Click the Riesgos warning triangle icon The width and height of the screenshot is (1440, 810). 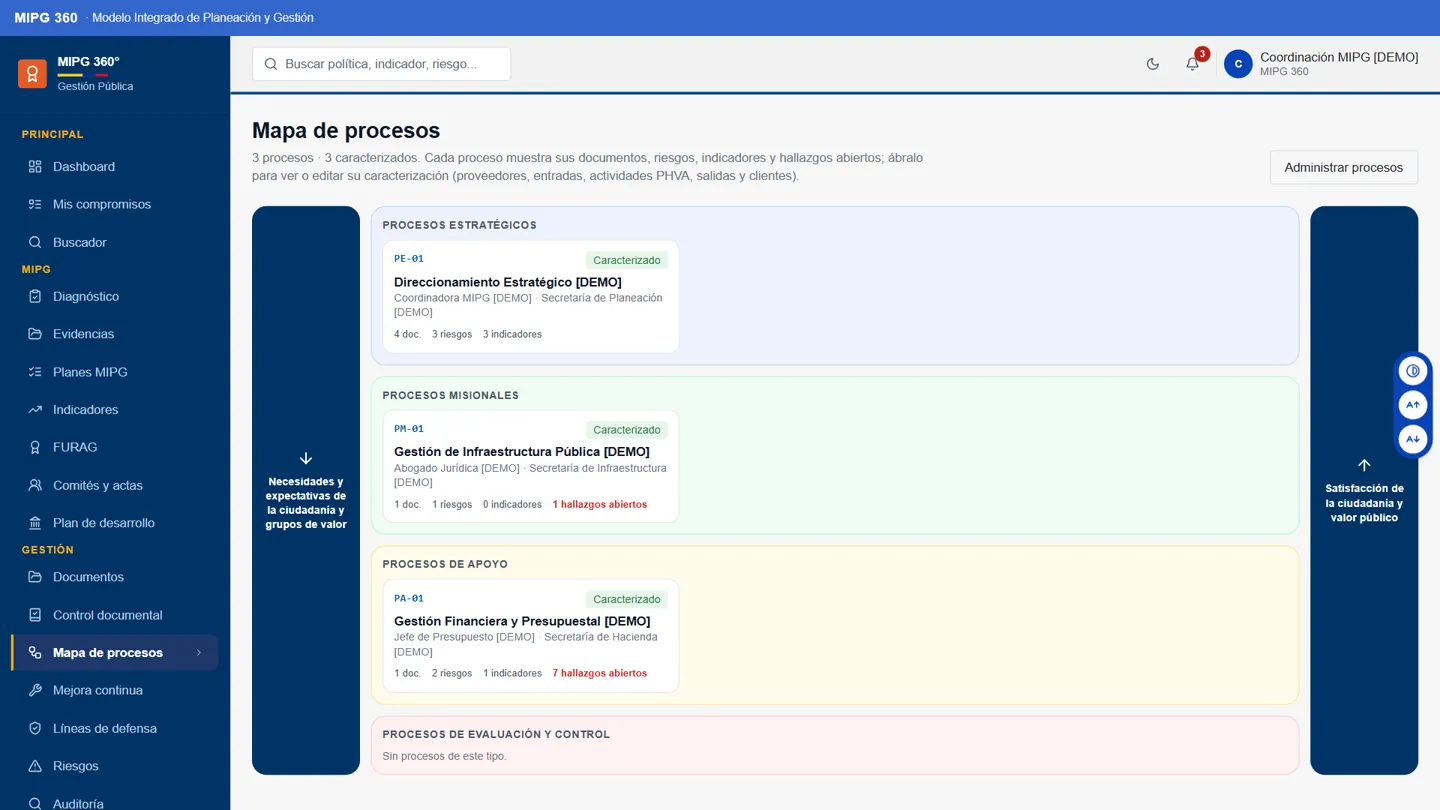pos(35,766)
